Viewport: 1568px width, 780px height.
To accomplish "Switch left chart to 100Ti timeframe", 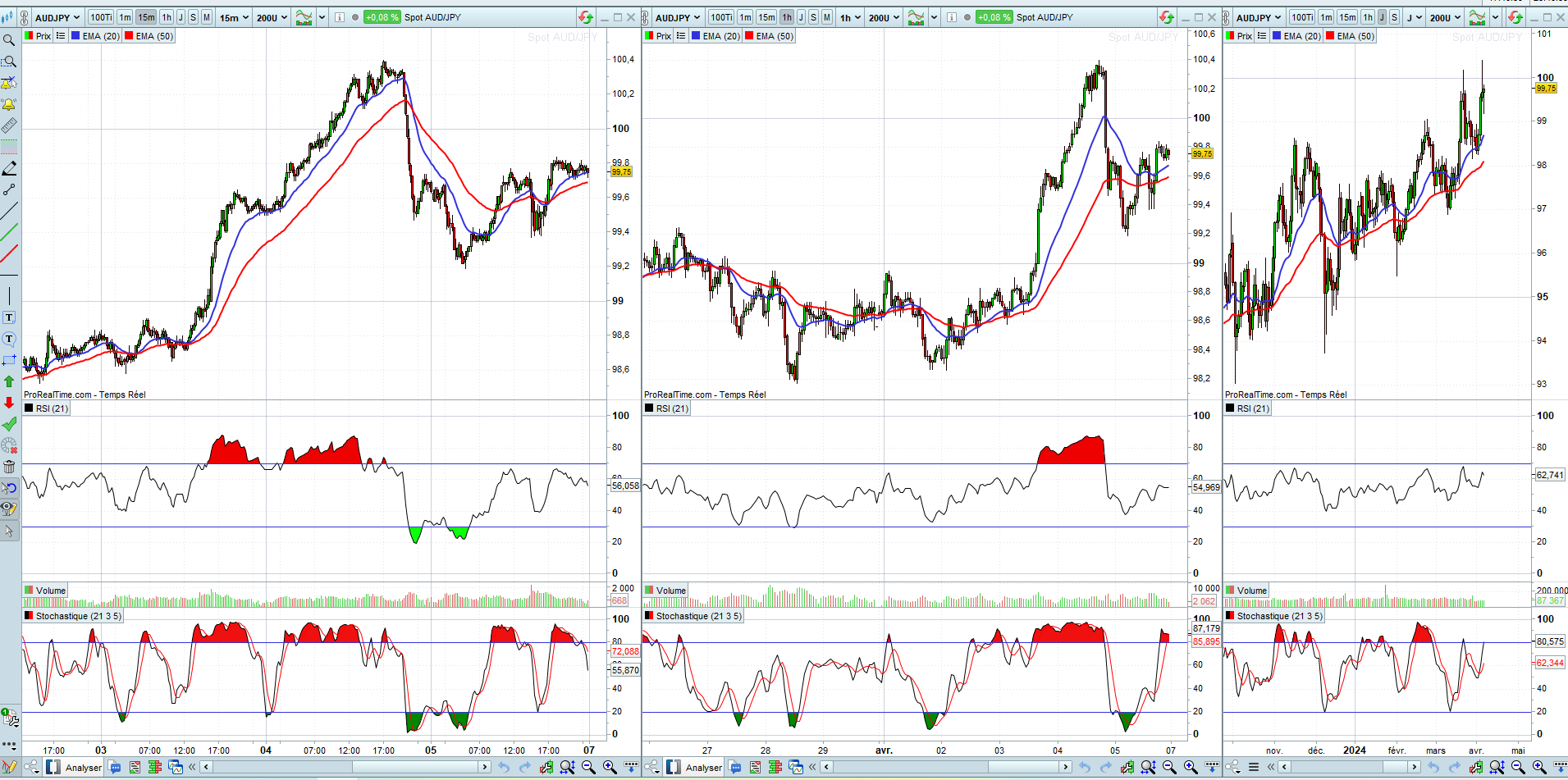I will [101, 17].
